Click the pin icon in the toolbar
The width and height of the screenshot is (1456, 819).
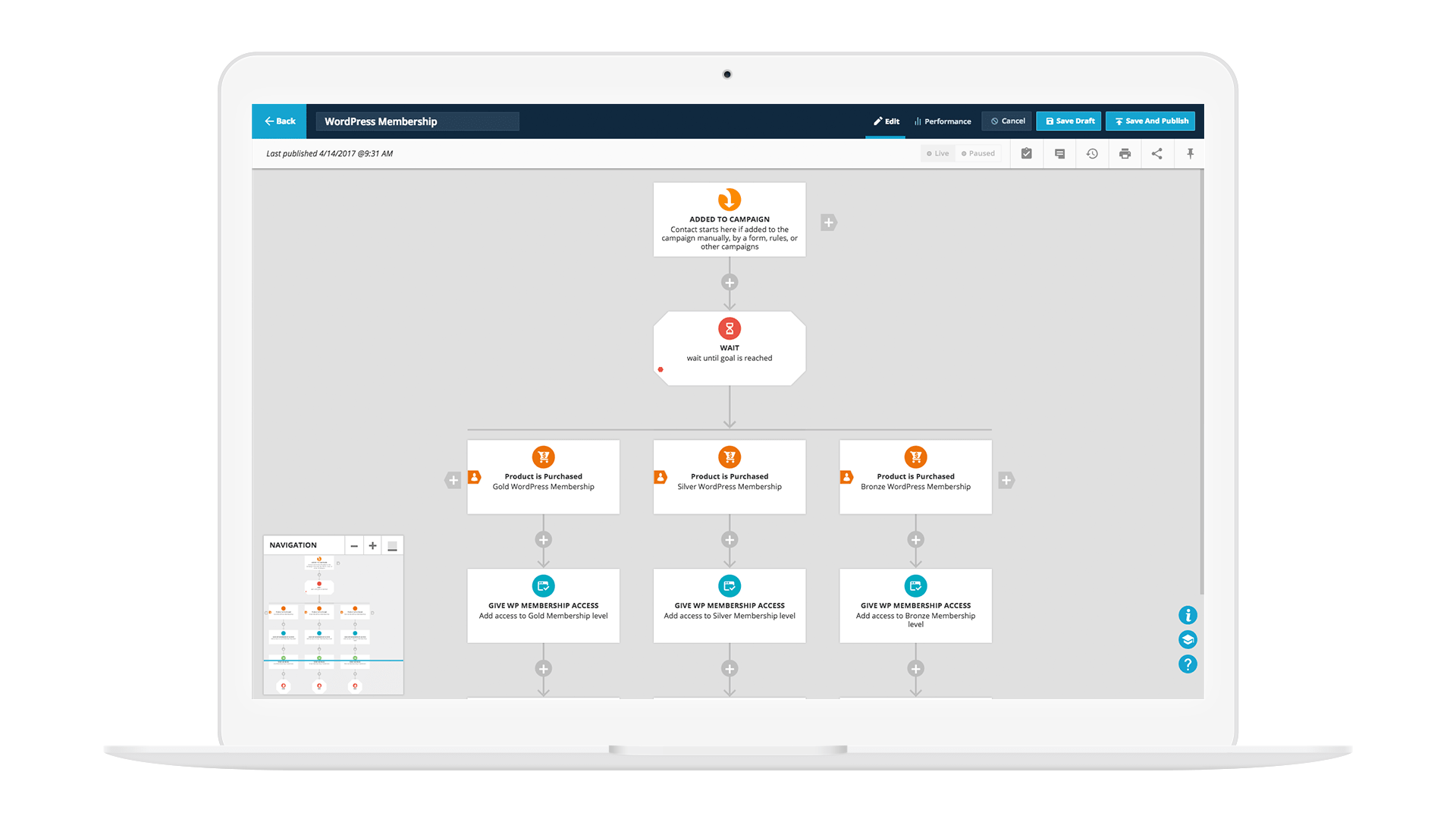(1190, 154)
